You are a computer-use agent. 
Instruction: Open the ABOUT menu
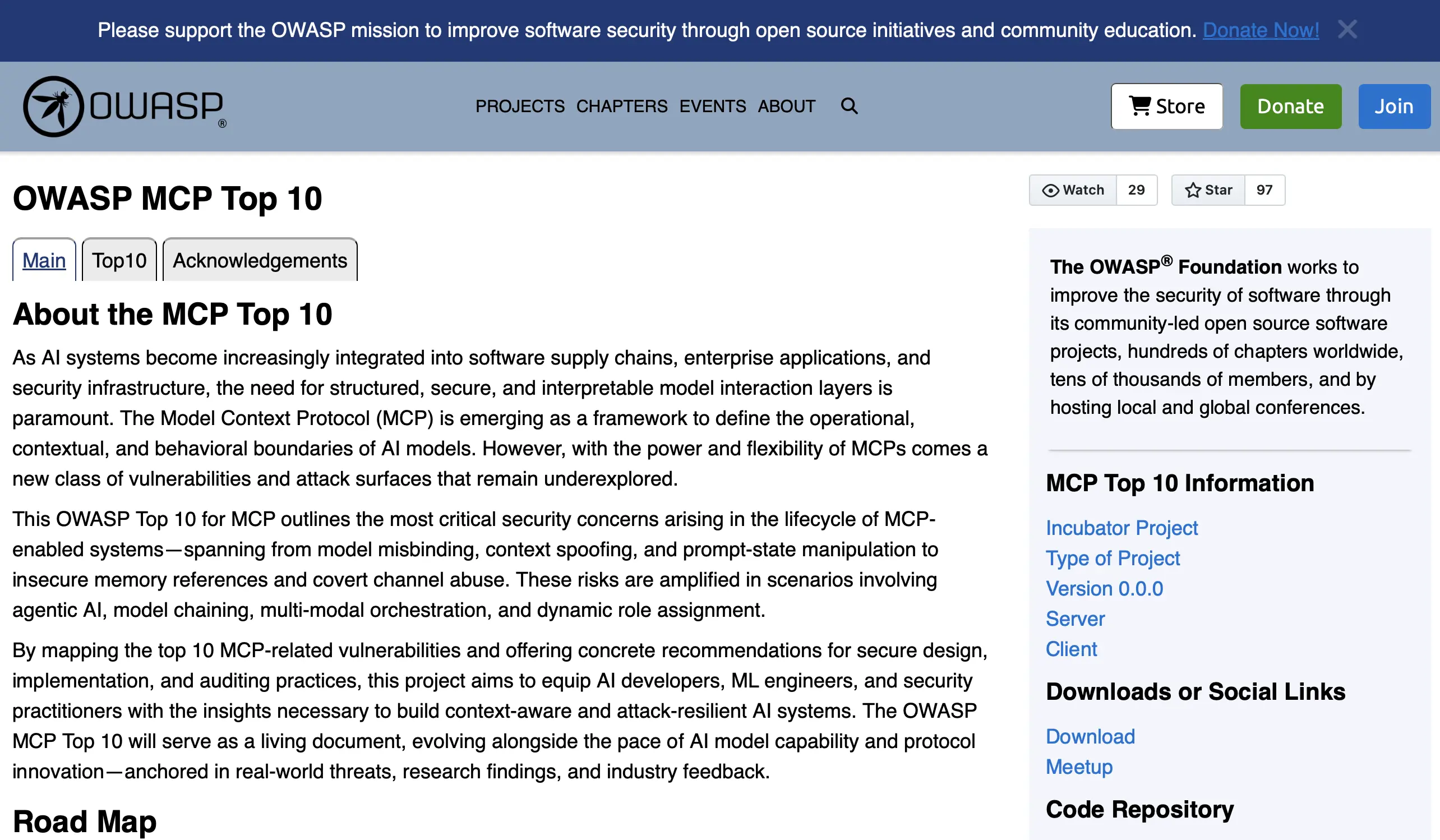[x=786, y=107]
